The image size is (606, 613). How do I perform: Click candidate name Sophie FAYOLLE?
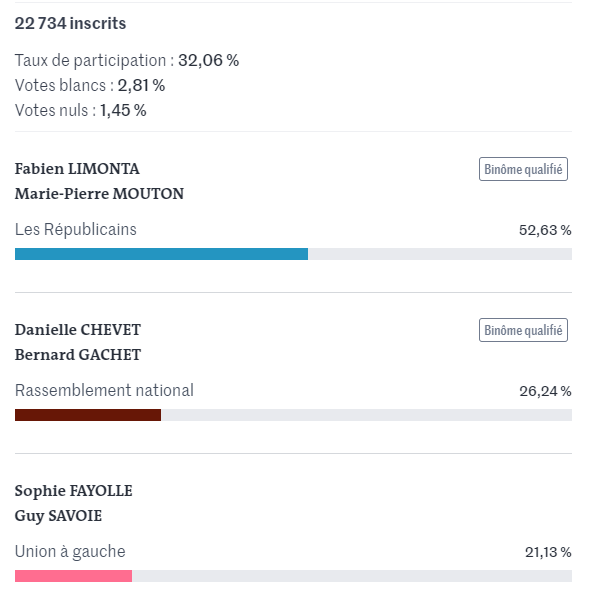click(74, 491)
